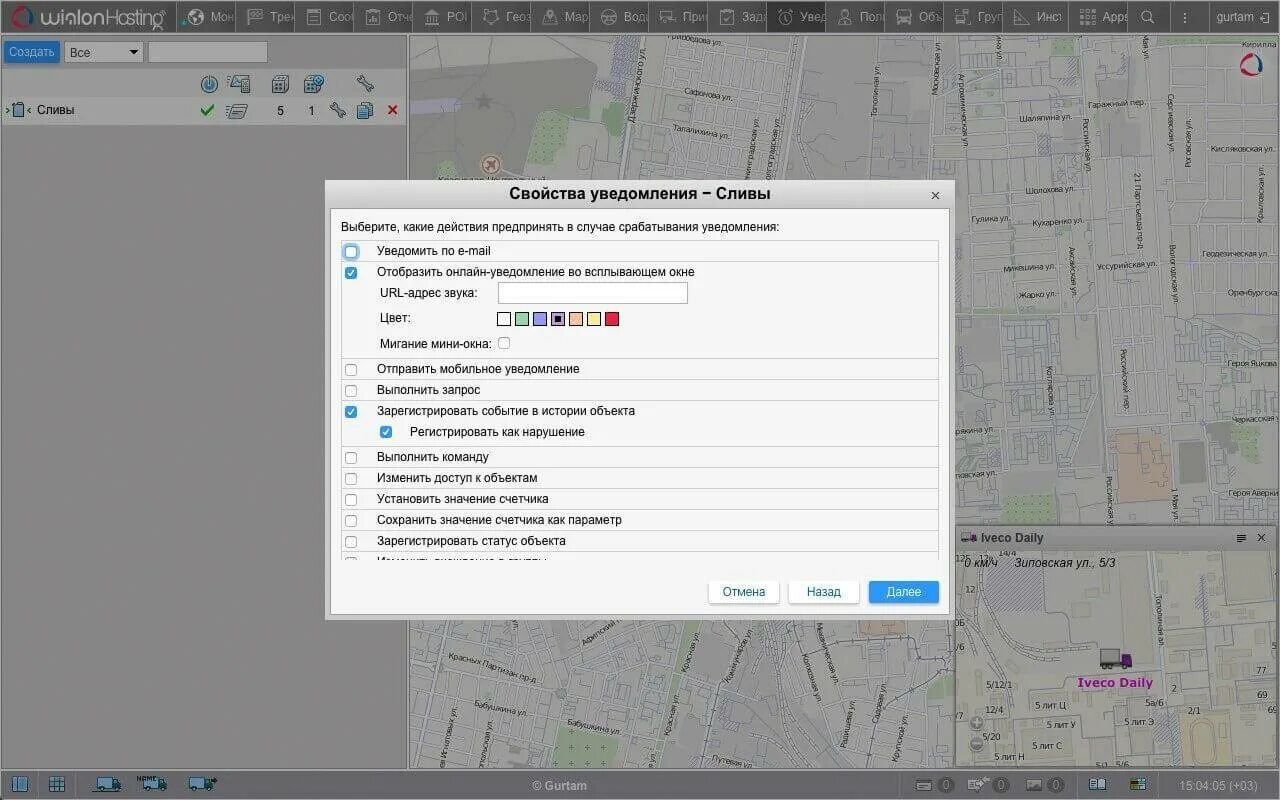Open the Инструменты ruler tab
1280x800 pixels.
click(x=1034, y=17)
